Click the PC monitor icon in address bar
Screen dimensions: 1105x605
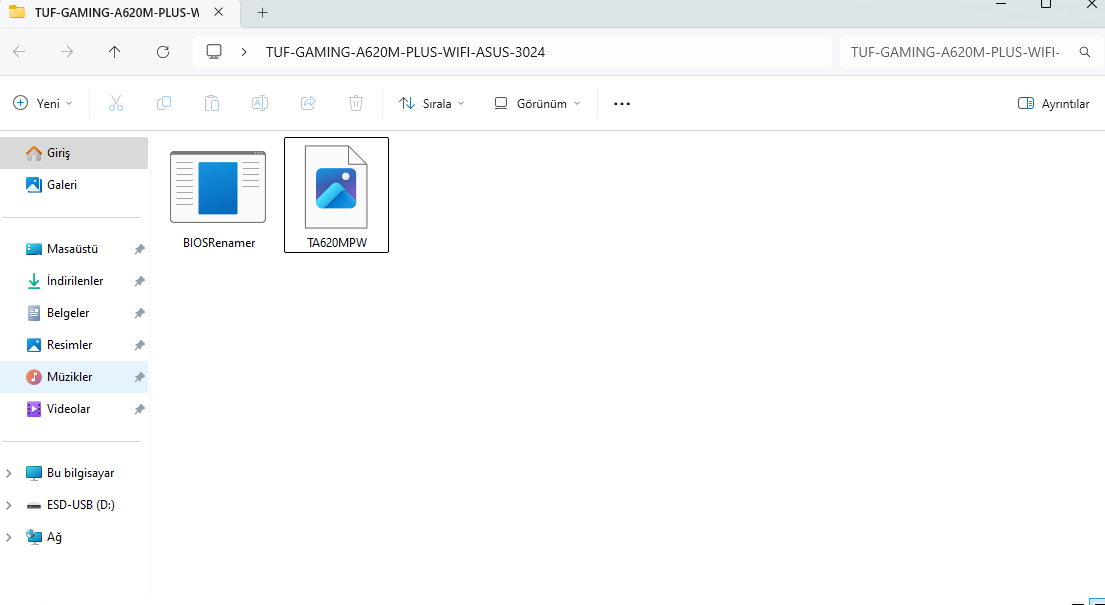214,52
